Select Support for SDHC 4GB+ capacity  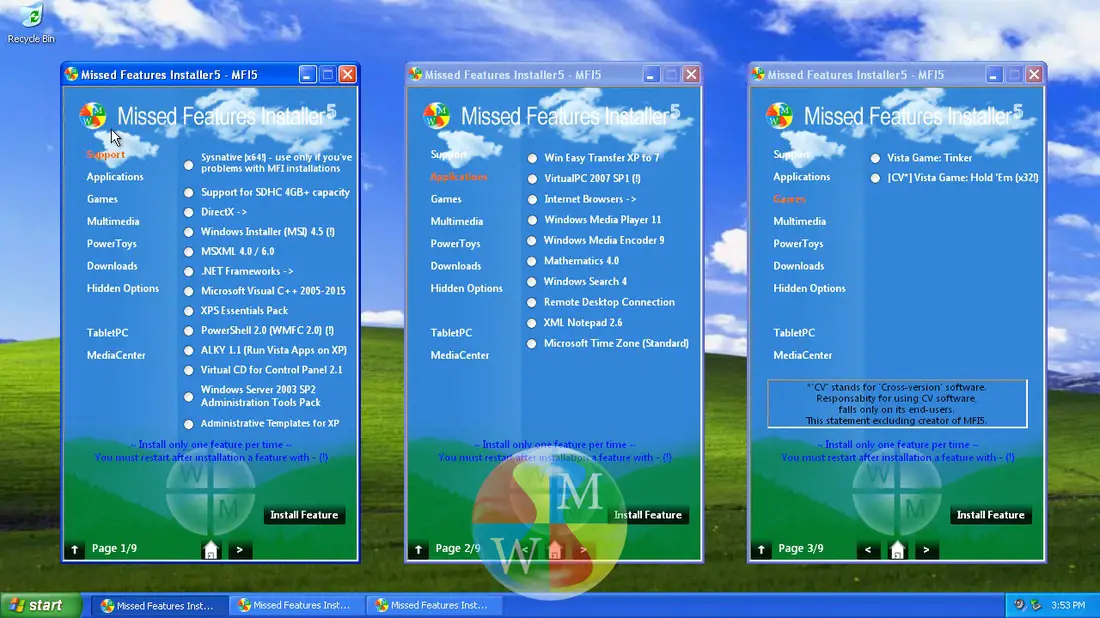click(189, 192)
